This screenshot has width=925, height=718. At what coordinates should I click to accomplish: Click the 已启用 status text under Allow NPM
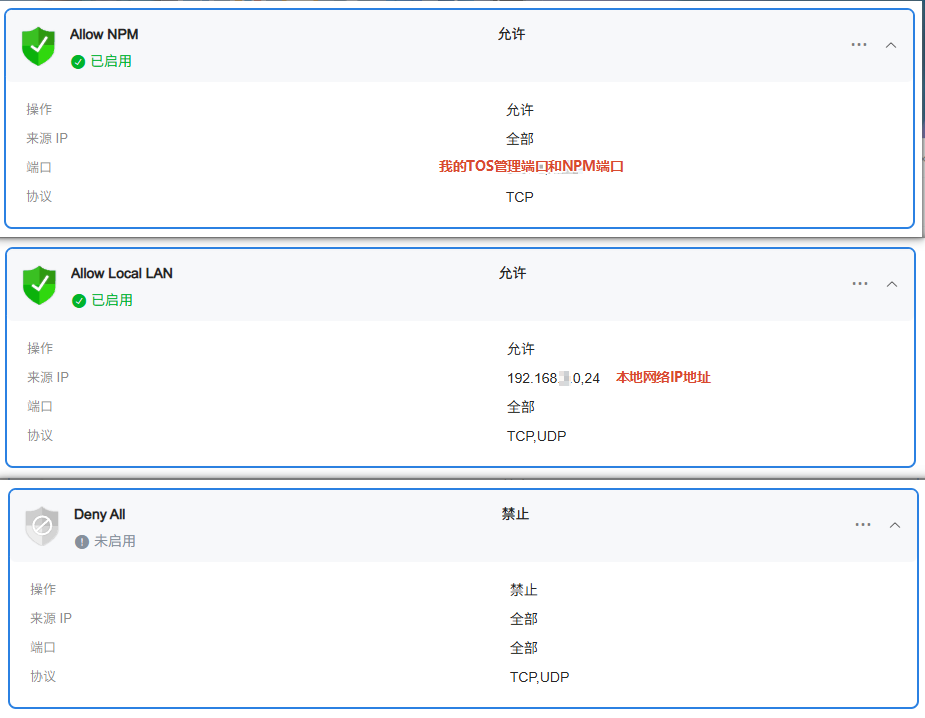[111, 61]
